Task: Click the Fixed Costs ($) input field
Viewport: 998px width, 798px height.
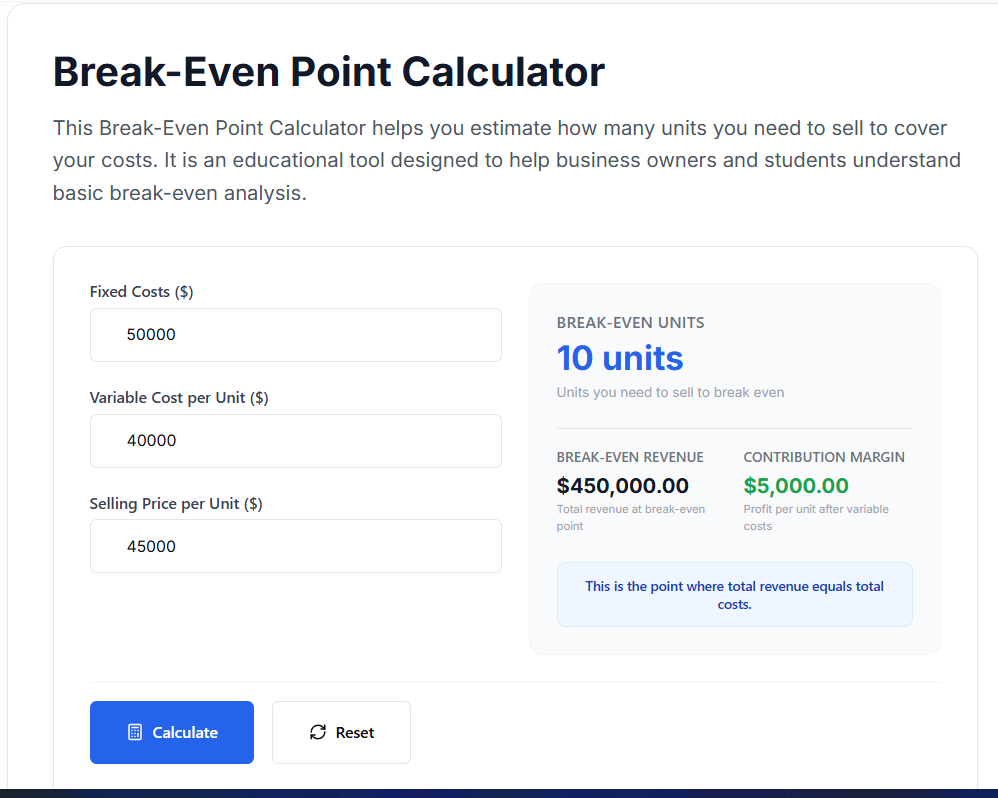Action: [295, 334]
